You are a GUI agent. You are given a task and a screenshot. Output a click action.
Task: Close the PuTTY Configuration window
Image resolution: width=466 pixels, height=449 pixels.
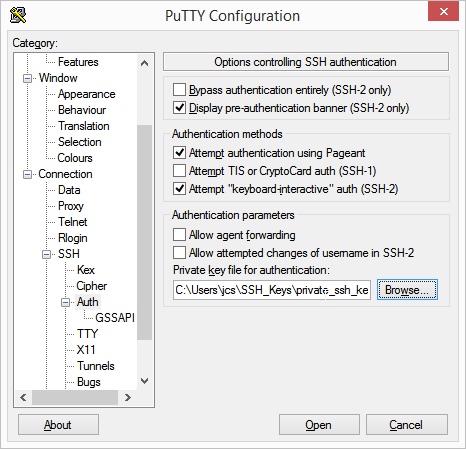coord(443,12)
